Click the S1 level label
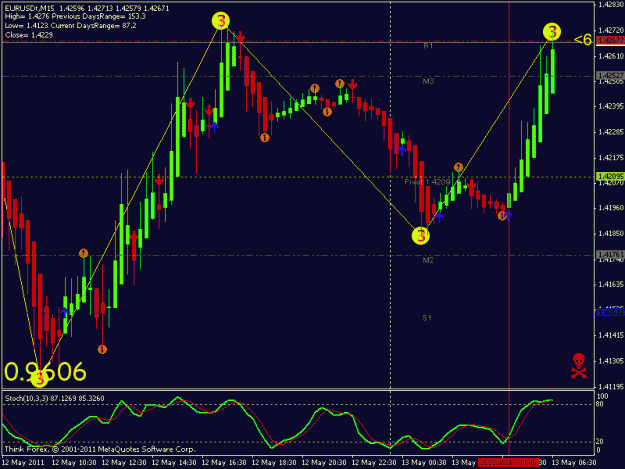This screenshot has height=469, width=625. (x=427, y=318)
